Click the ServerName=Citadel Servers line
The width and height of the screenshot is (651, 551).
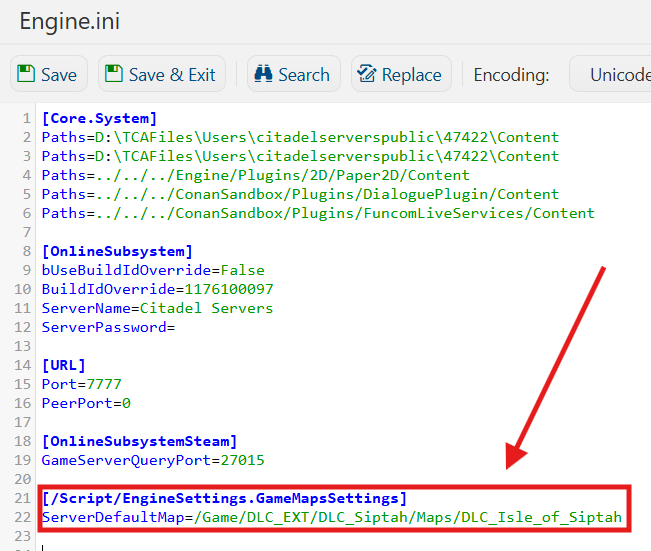157,308
